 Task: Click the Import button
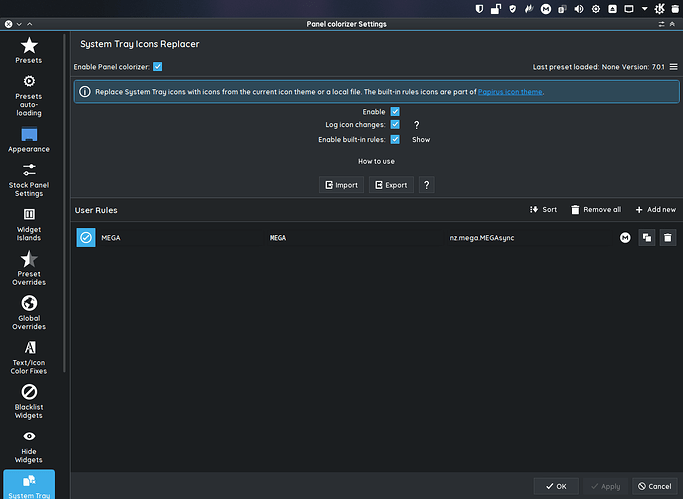pyautogui.click(x=341, y=185)
